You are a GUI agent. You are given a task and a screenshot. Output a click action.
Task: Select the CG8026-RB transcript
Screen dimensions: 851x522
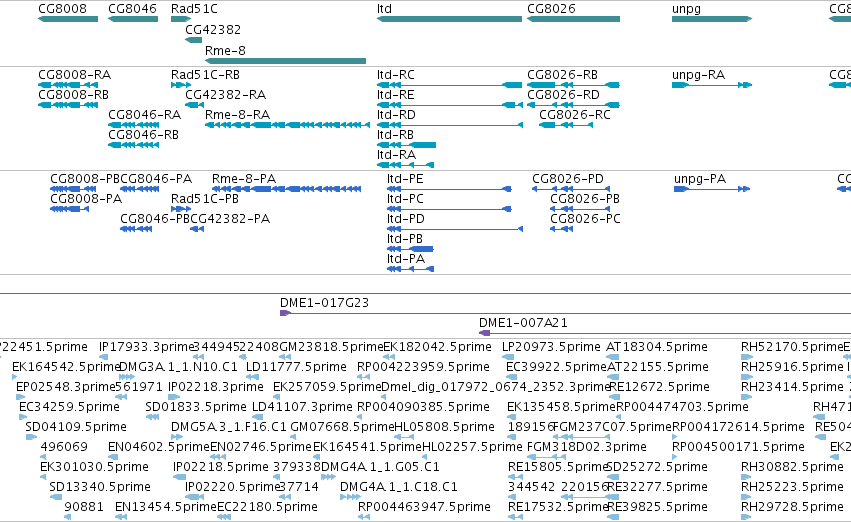pos(573,85)
